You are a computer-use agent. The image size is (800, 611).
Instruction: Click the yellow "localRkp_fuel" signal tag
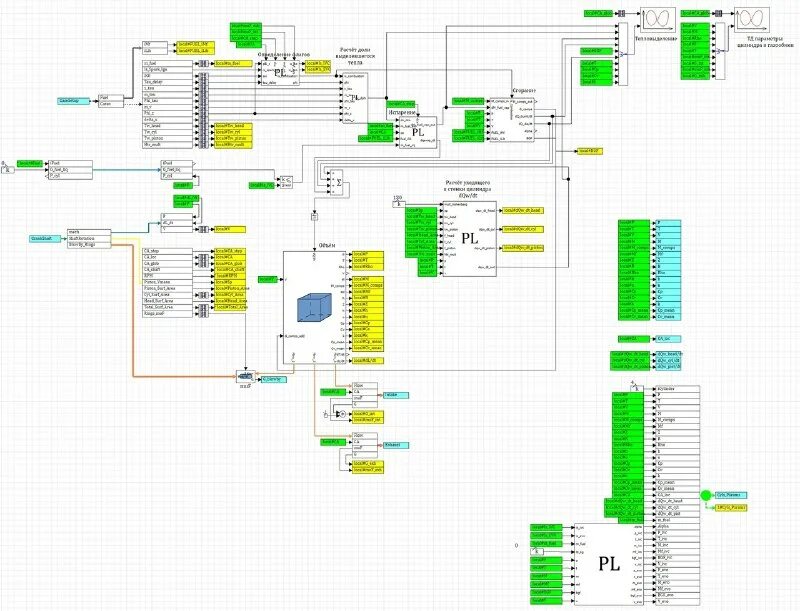pyautogui.click(x=233, y=63)
